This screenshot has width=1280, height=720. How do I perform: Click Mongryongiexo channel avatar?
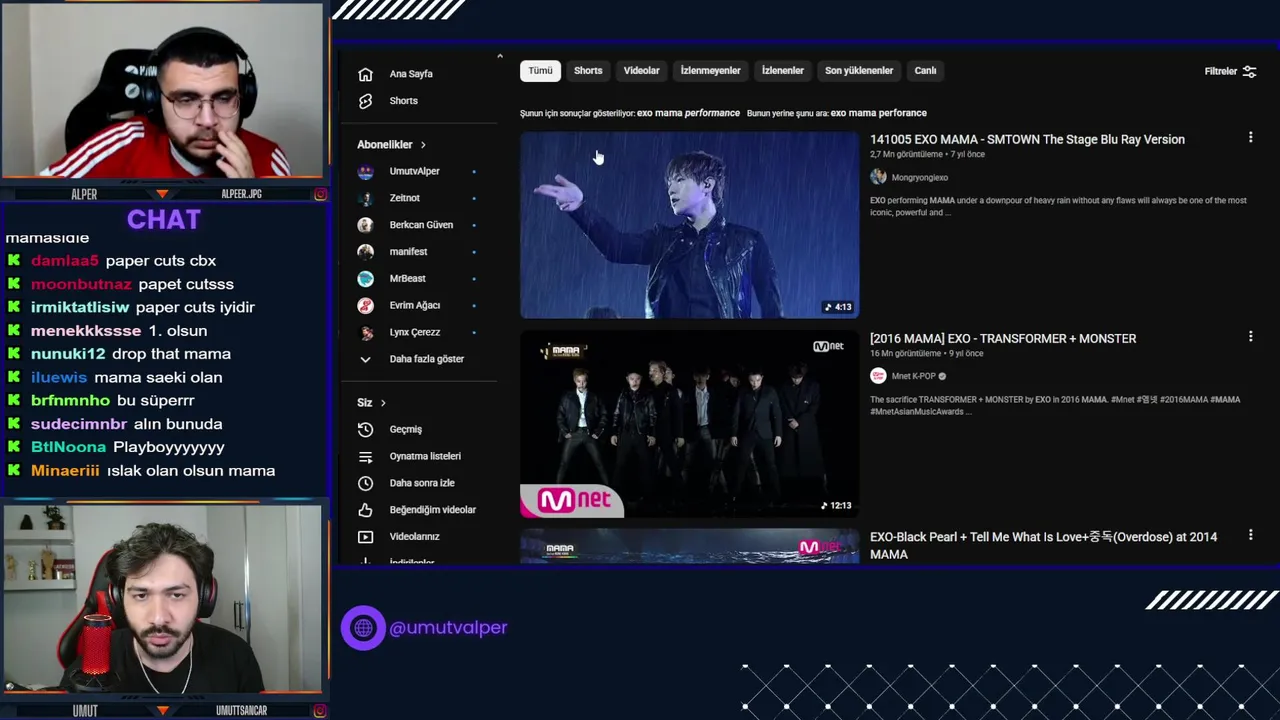[878, 177]
